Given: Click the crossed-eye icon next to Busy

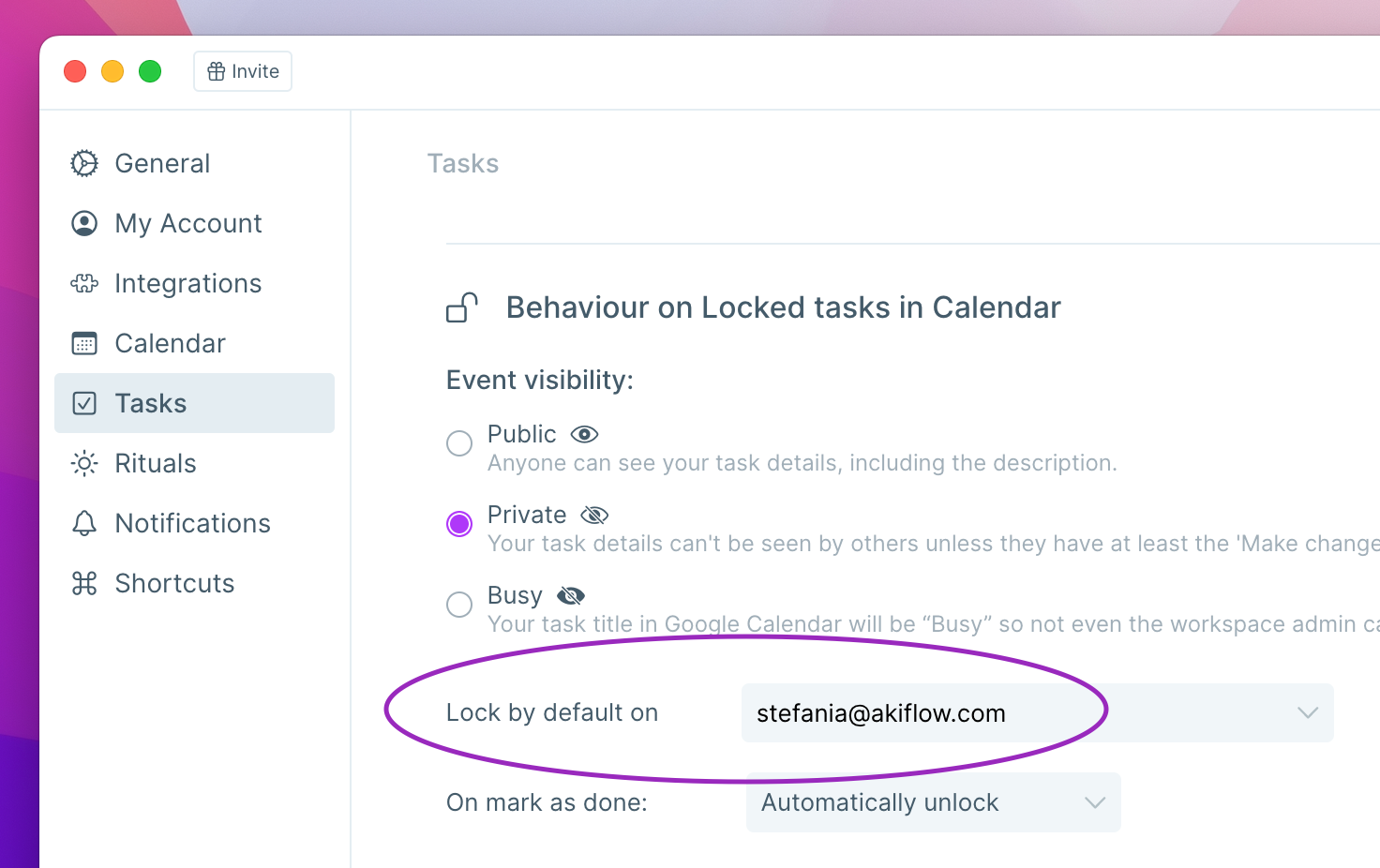Looking at the screenshot, I should click(571, 595).
